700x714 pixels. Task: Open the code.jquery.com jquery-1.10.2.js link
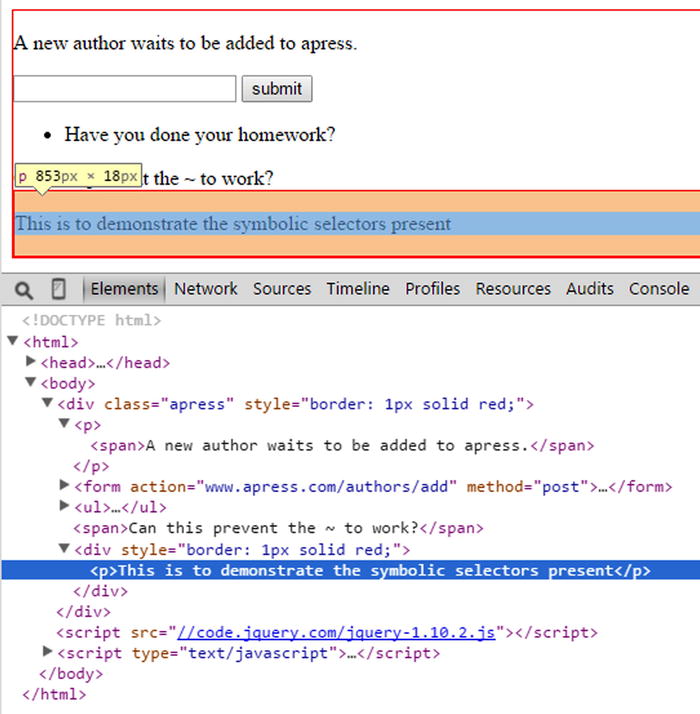coord(336,632)
